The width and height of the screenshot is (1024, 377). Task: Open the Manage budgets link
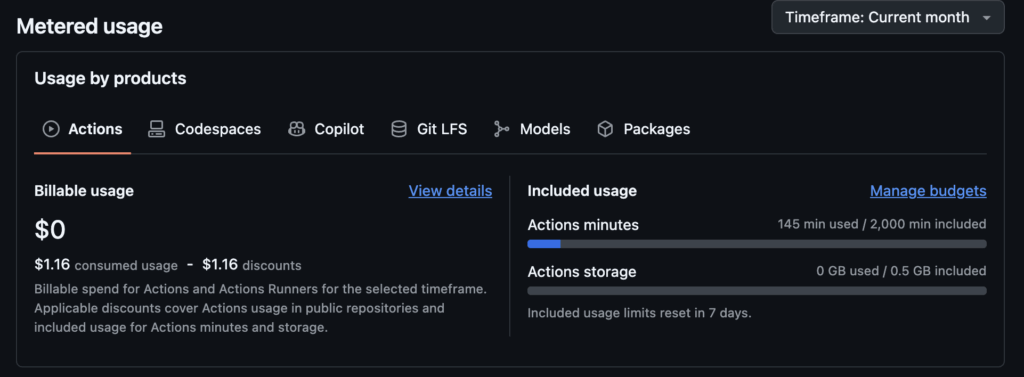pyautogui.click(x=928, y=191)
